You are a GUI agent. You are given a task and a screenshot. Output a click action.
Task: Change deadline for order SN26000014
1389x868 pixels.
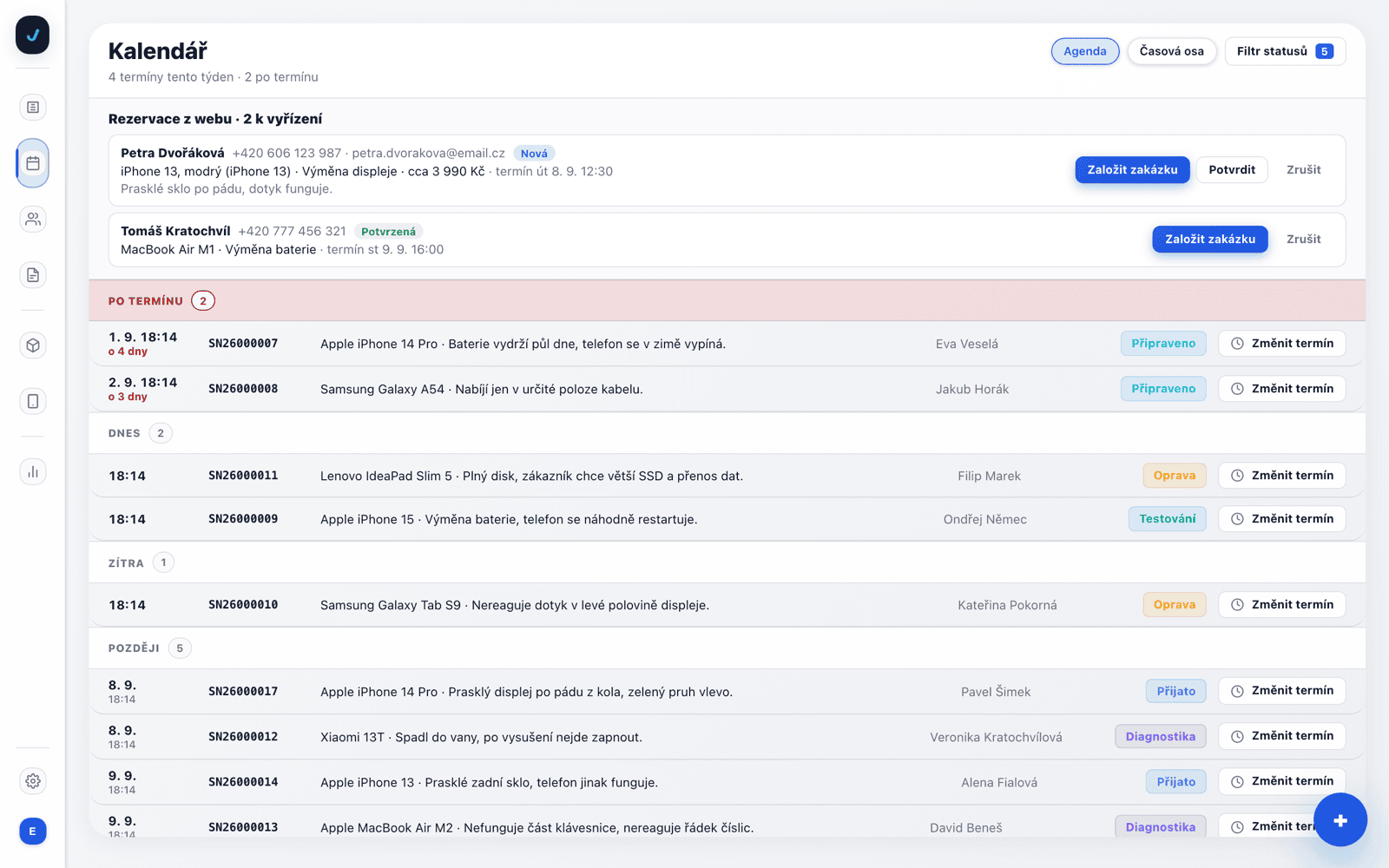click(x=1281, y=781)
